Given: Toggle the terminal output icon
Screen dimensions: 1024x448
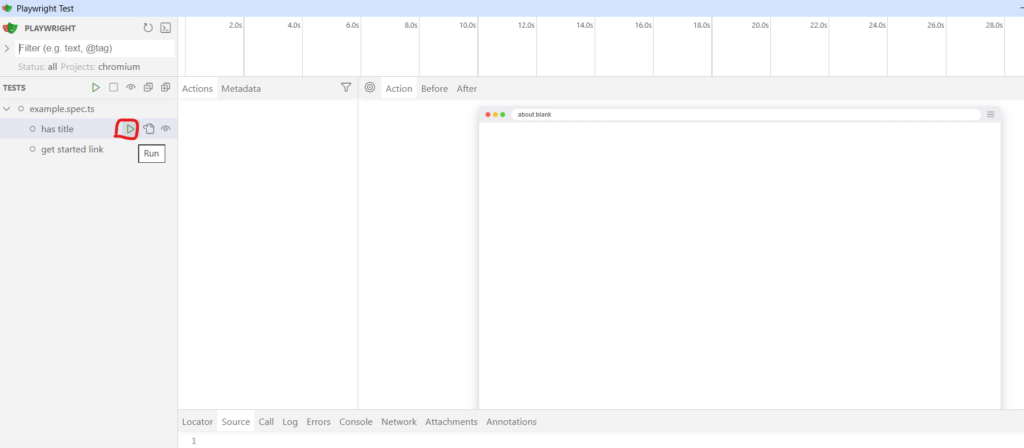Looking at the screenshot, I should [x=165, y=28].
